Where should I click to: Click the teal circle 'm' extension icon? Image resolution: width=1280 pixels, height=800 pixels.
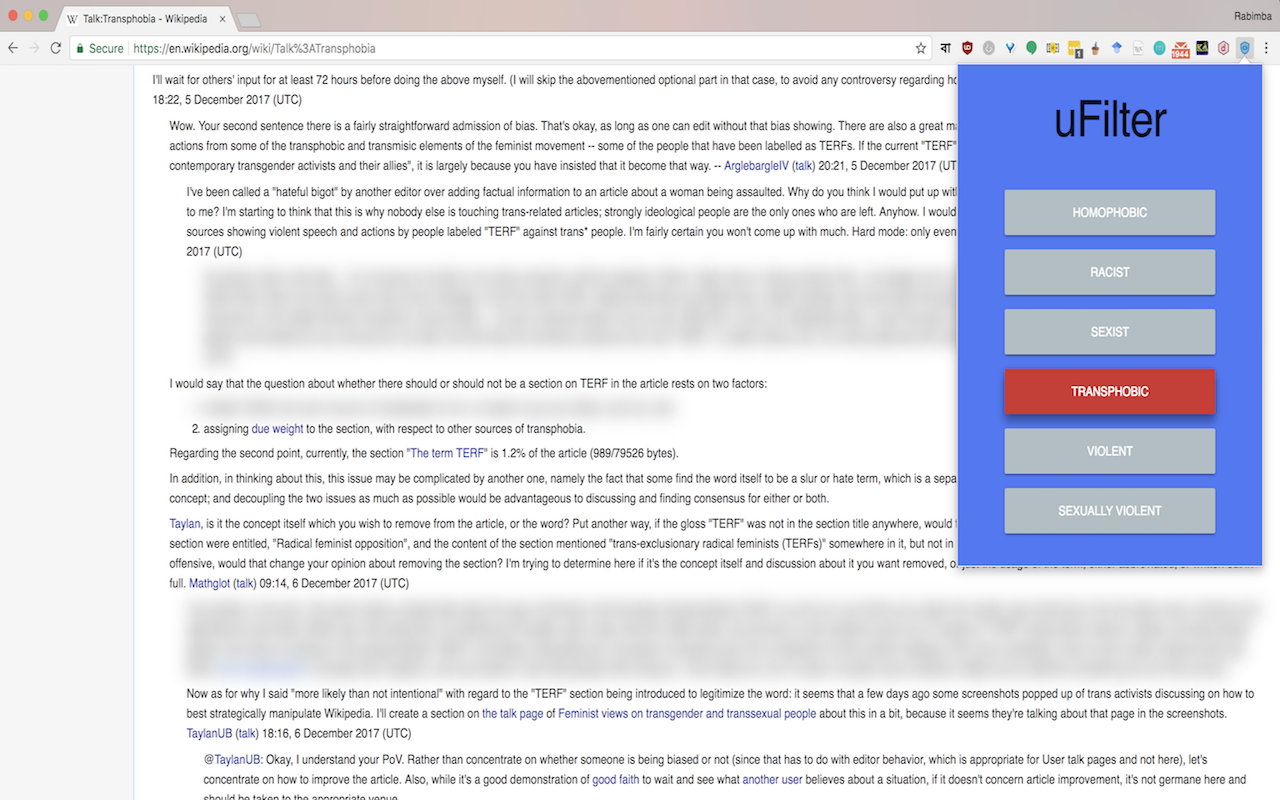pos(1160,48)
